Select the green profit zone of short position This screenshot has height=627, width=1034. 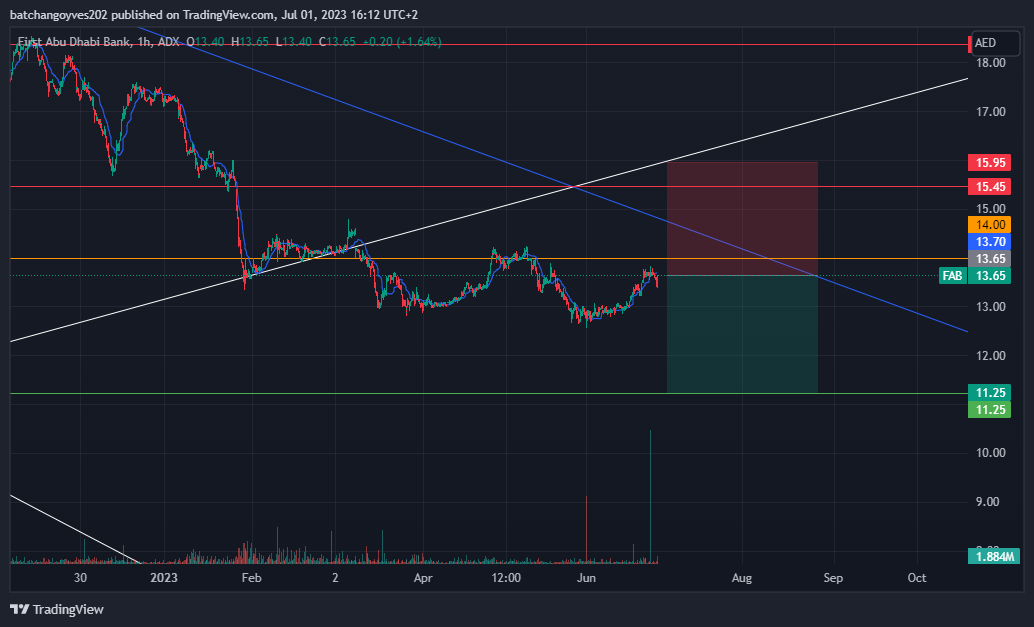click(743, 334)
